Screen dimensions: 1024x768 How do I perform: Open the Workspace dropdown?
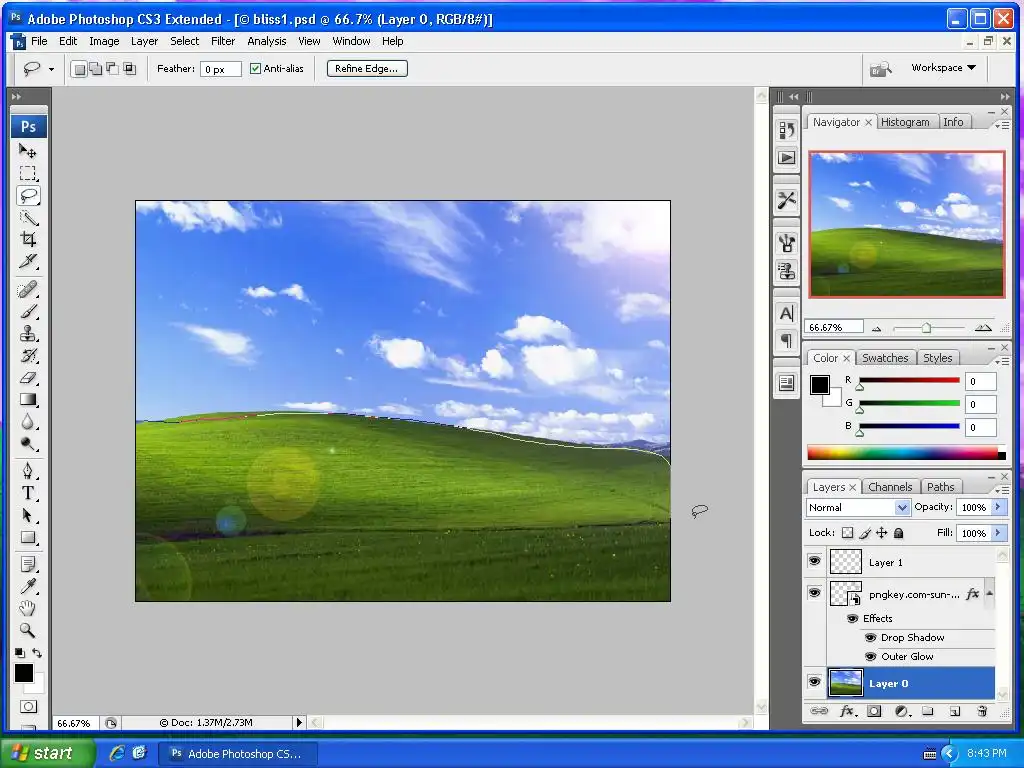click(943, 68)
